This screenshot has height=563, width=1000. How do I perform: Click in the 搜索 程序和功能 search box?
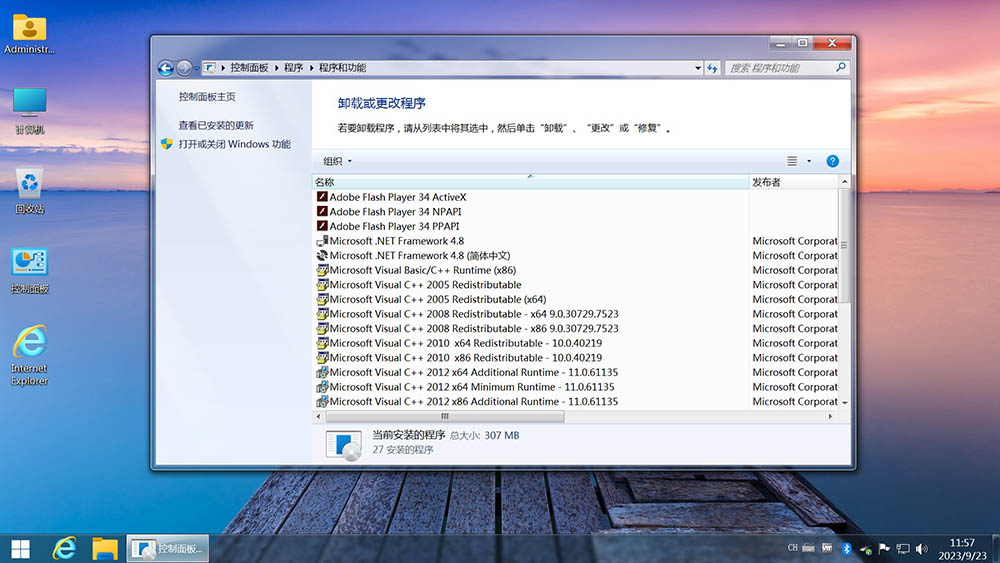pos(780,68)
